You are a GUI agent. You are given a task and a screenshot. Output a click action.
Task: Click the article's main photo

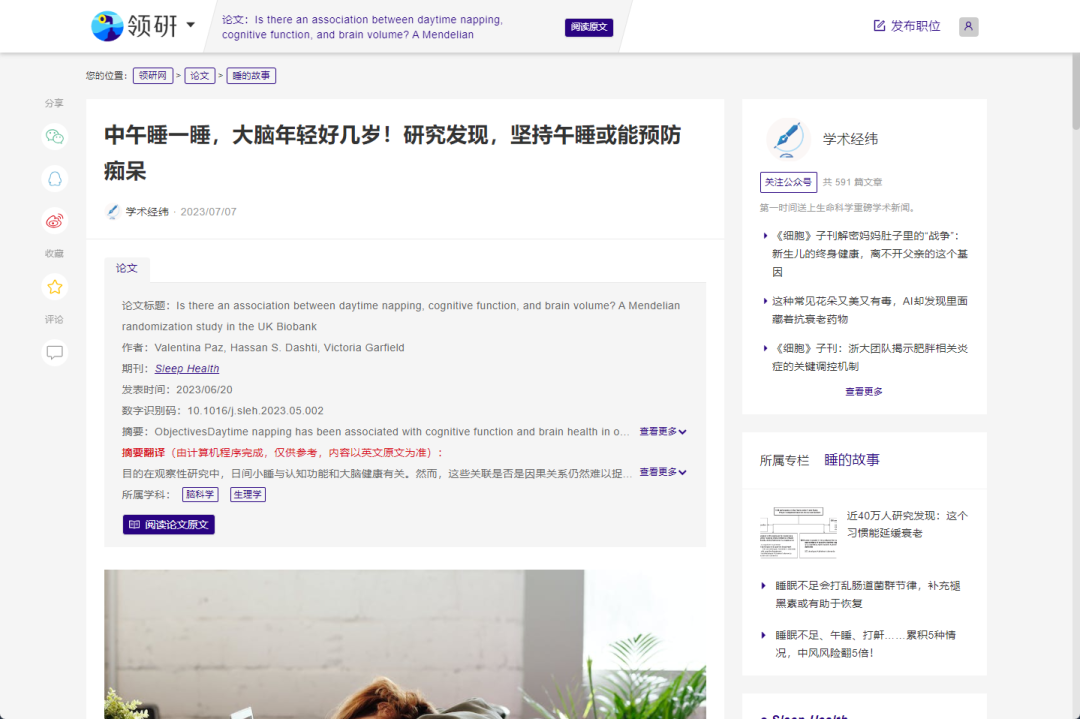point(405,644)
